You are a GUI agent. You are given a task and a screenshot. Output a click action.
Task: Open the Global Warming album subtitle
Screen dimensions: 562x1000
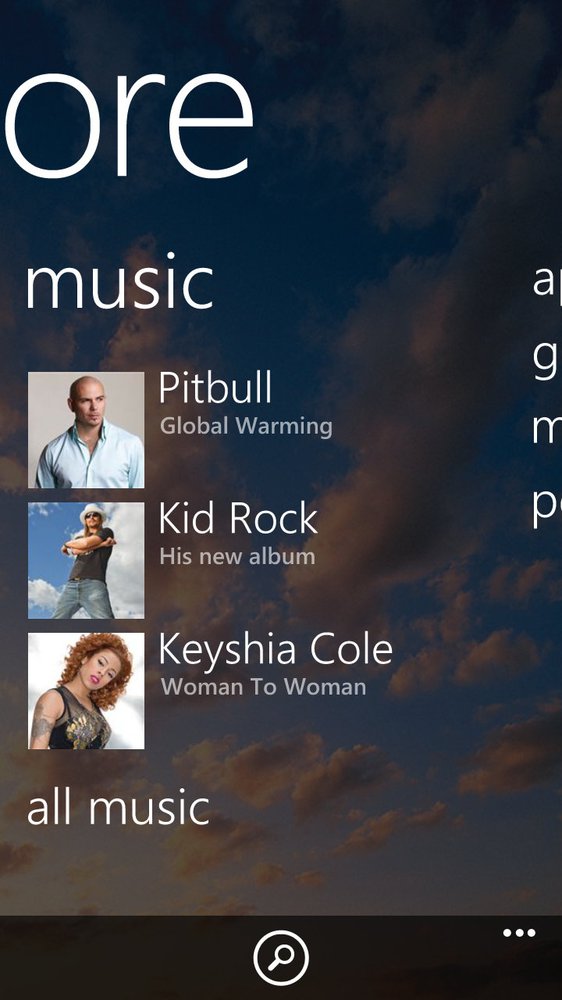246,426
